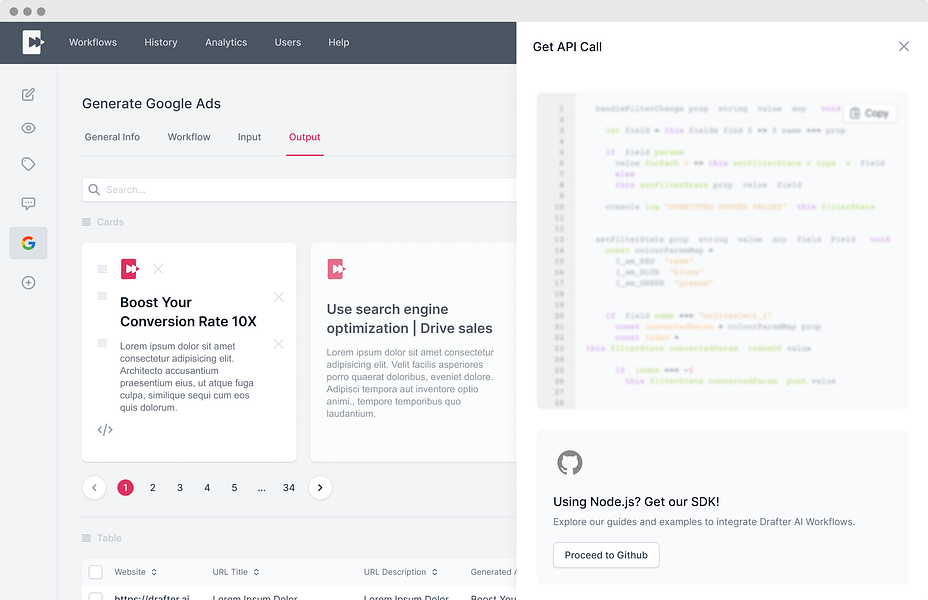The image size is (928, 600).
Task: Select page 1 in pagination
Action: click(x=125, y=488)
